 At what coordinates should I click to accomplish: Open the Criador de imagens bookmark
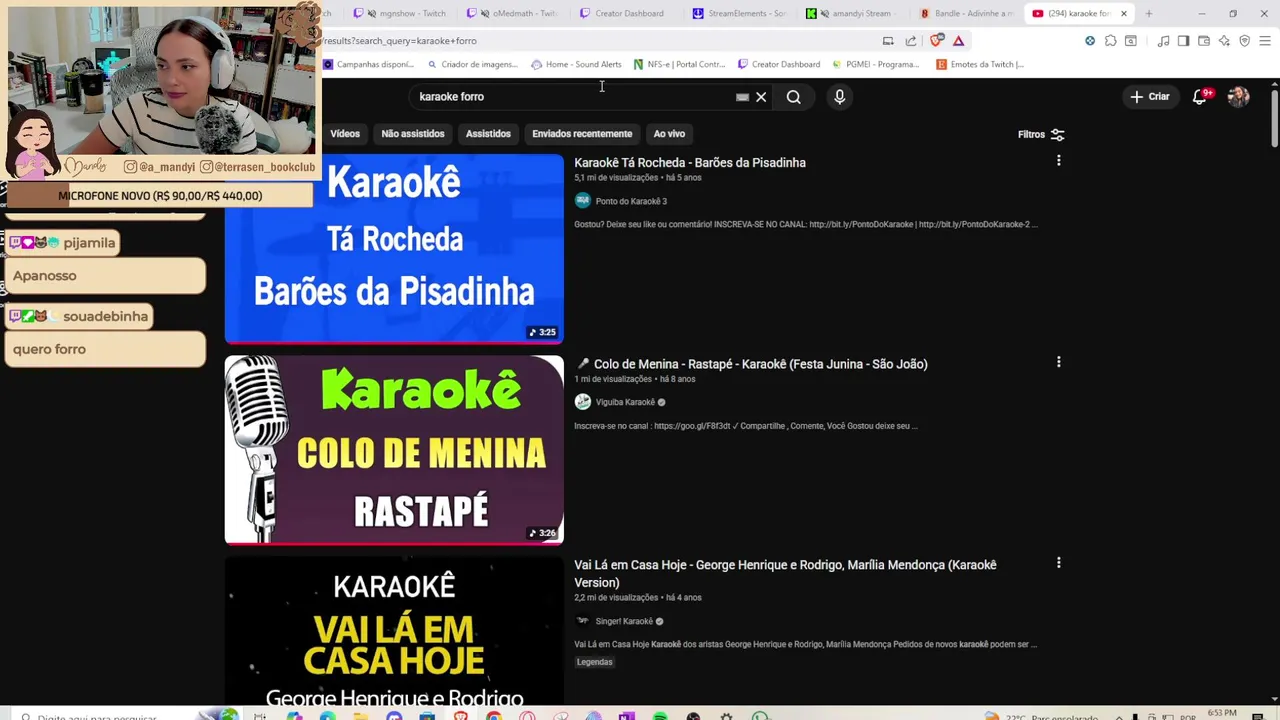pos(472,64)
